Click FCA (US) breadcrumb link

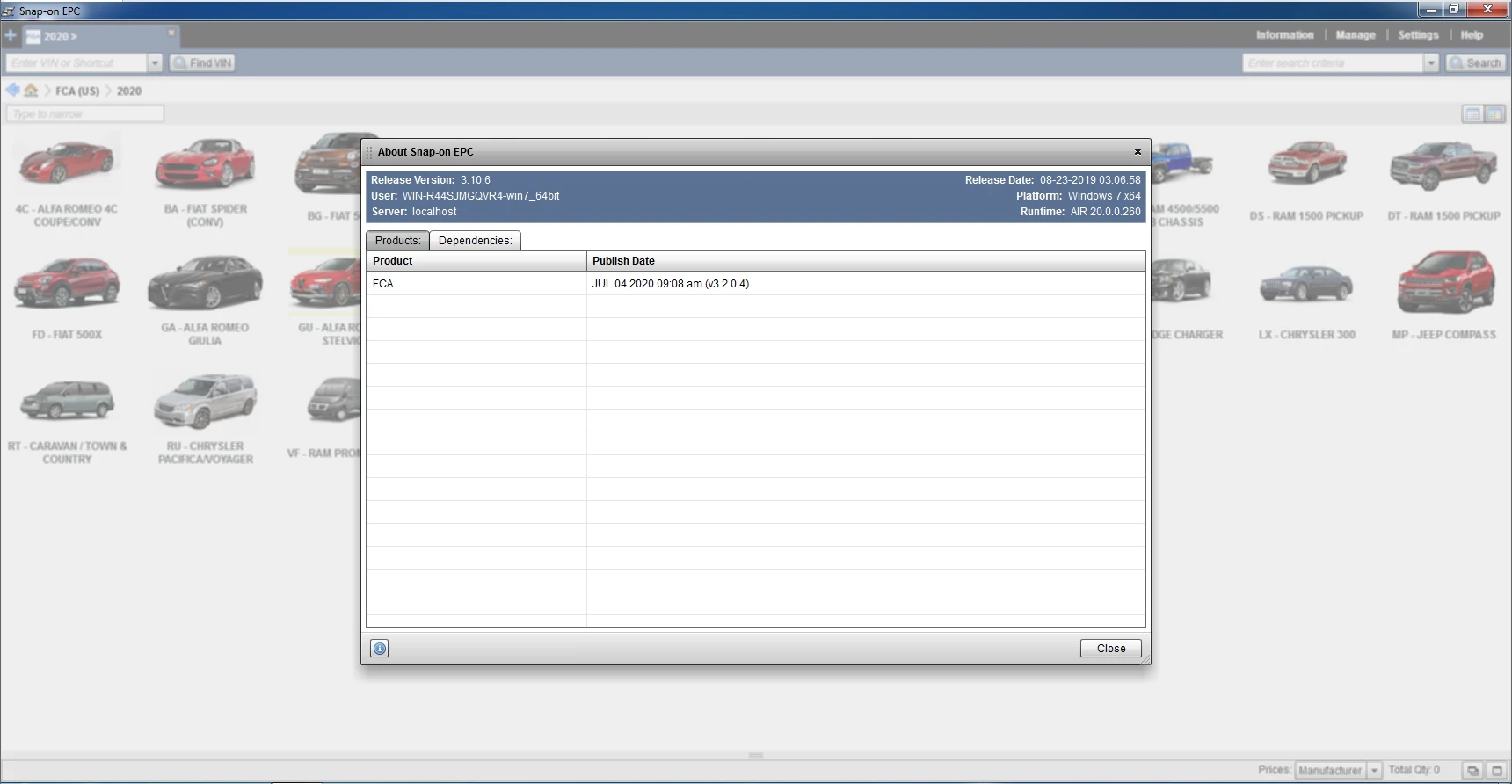pyautogui.click(x=77, y=91)
